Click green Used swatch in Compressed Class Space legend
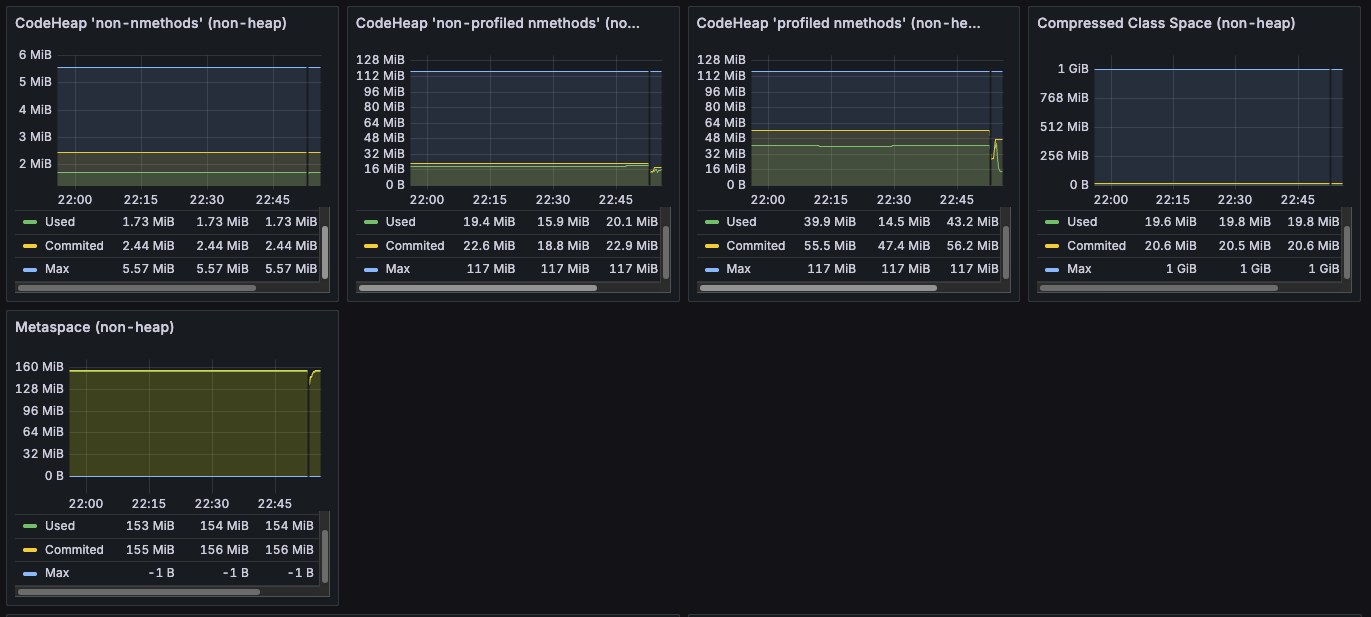Viewport: 1371px width, 617px height. [1053, 222]
